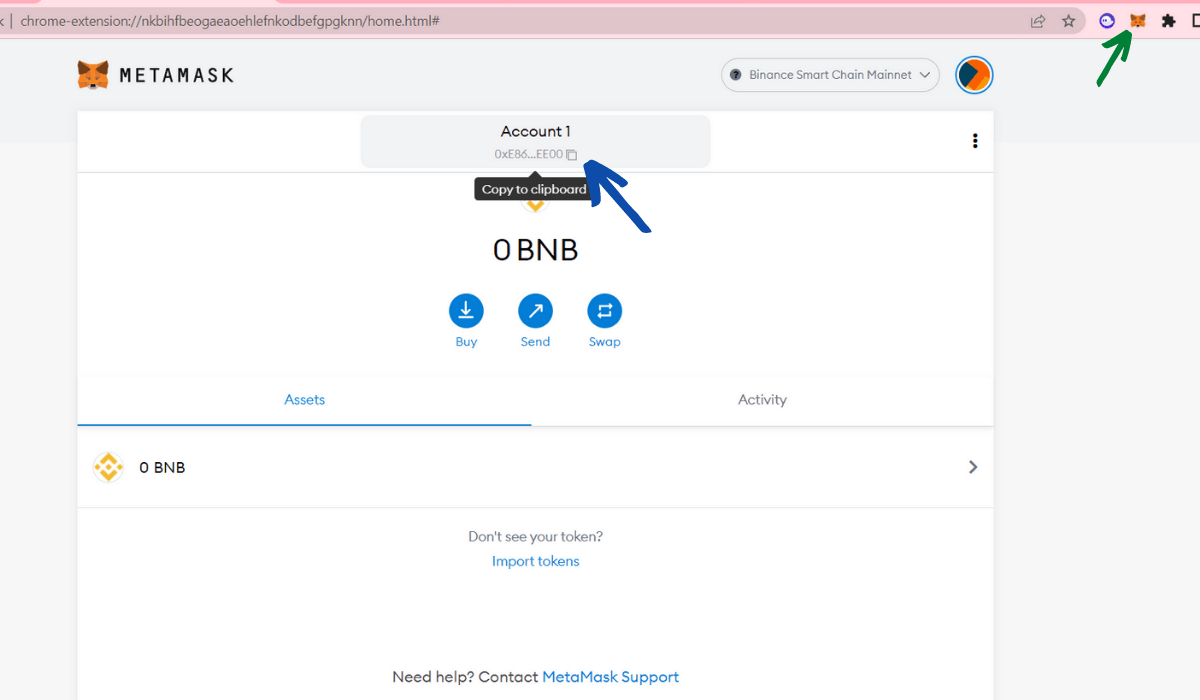Click the Send button
This screenshot has width=1200, height=700.
point(535,322)
